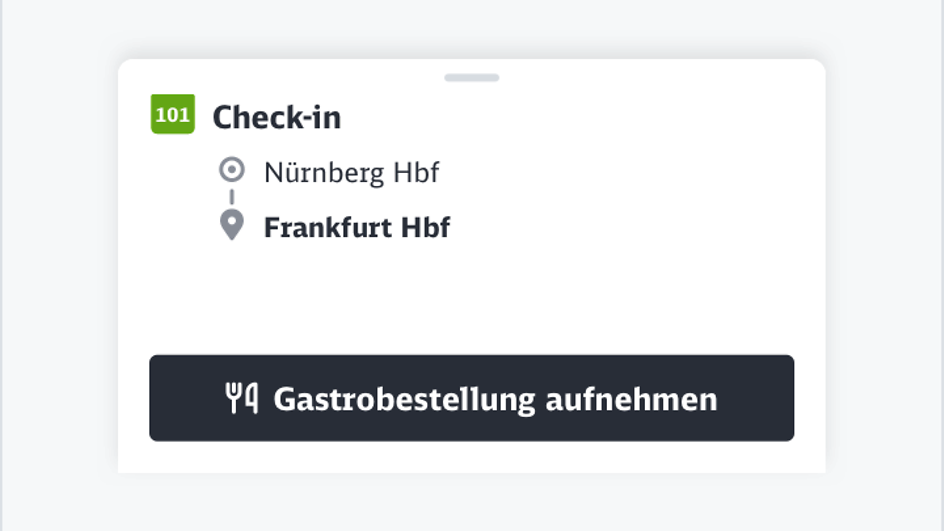This screenshot has width=944, height=531.
Task: Click the gray backdrop below the card
Action: tap(472, 505)
